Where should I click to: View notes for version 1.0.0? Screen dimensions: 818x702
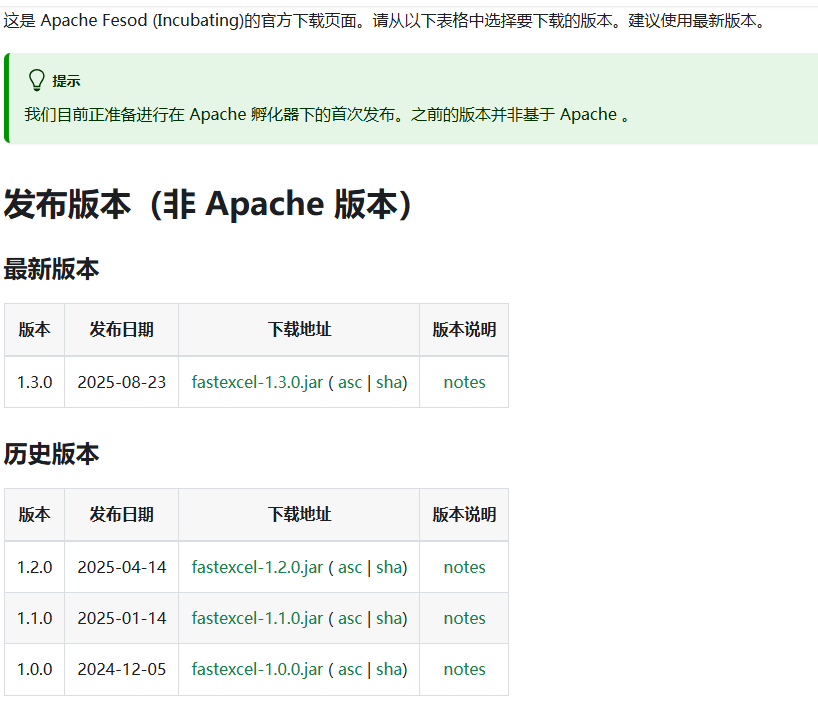tap(464, 669)
